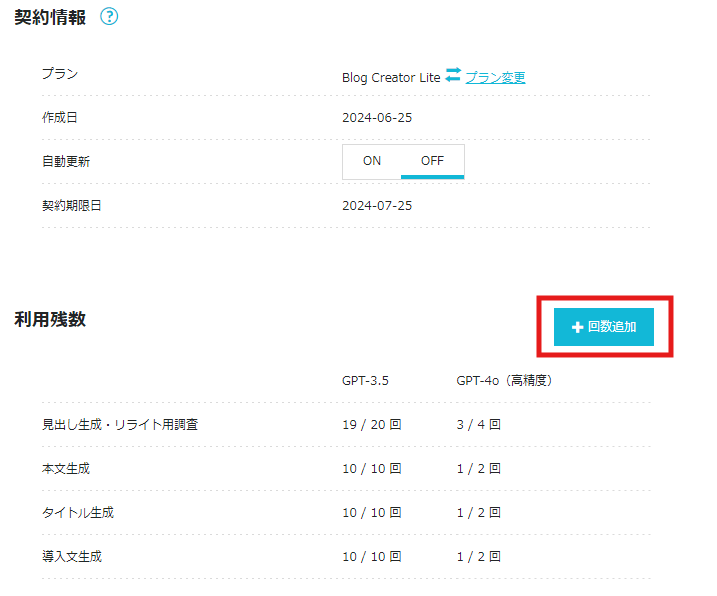Click the 導入文生成 GPT-4o count
The image size is (717, 596).
(478, 556)
